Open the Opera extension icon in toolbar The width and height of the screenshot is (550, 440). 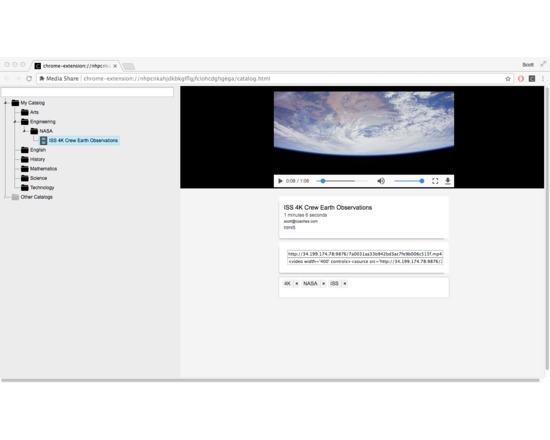521,79
